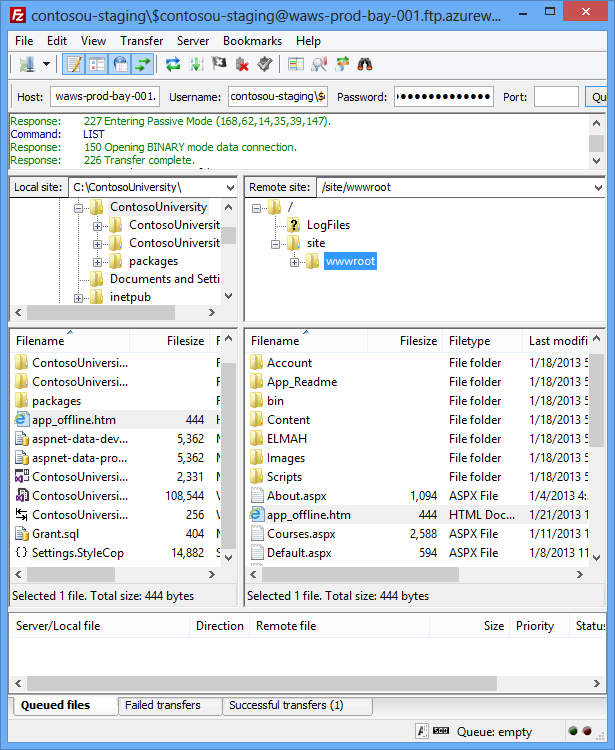
Task: Click the Host input field
Action: tap(105, 97)
